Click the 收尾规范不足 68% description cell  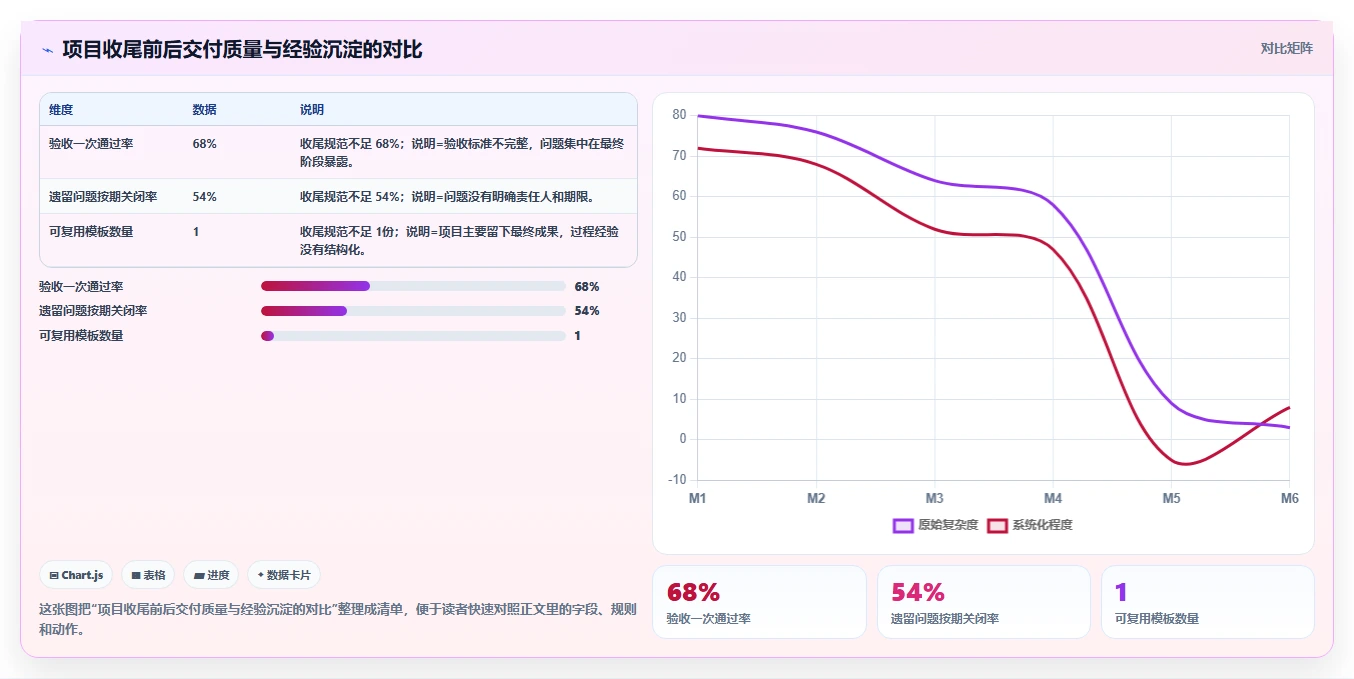click(x=464, y=152)
